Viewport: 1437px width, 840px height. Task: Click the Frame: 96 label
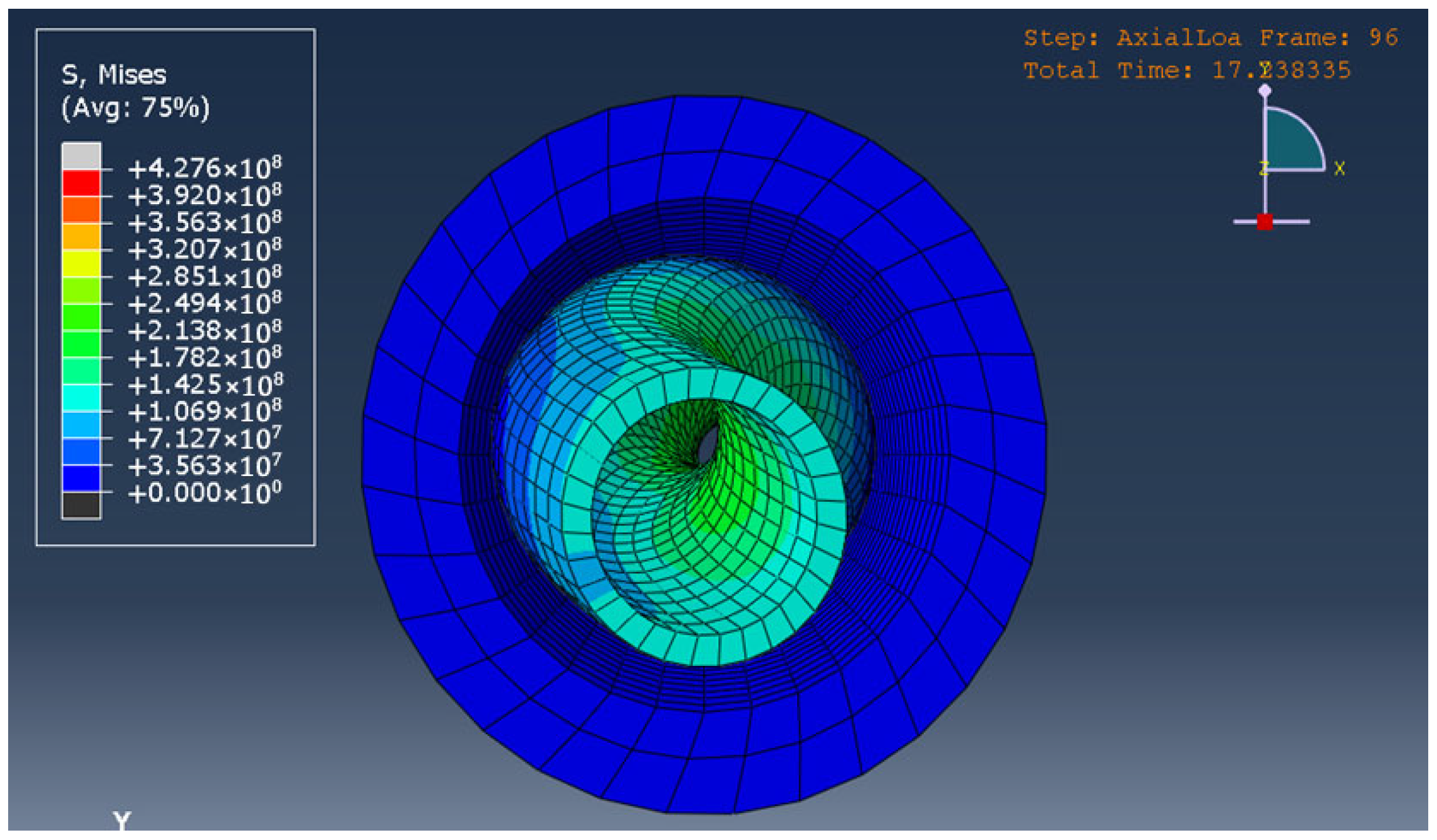(x=1329, y=38)
